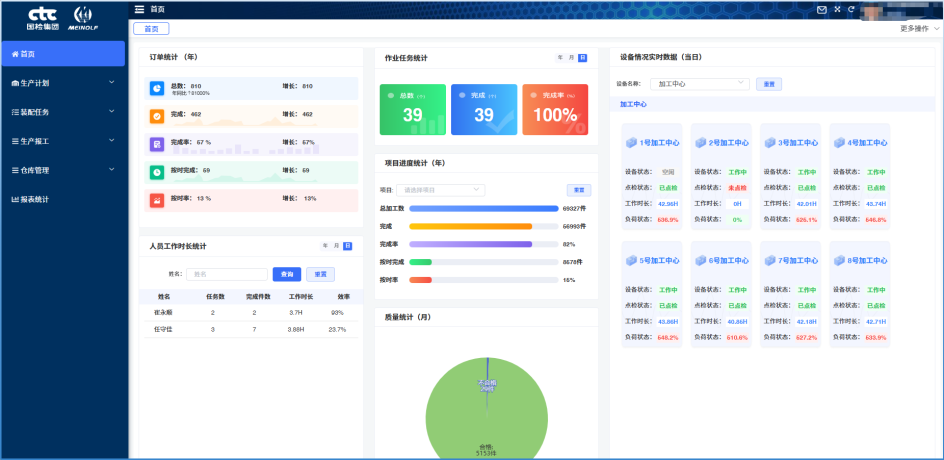This screenshot has width=944, height=460.
Task: Click the 8号加工中心 machine icon
Action: (x=839, y=260)
